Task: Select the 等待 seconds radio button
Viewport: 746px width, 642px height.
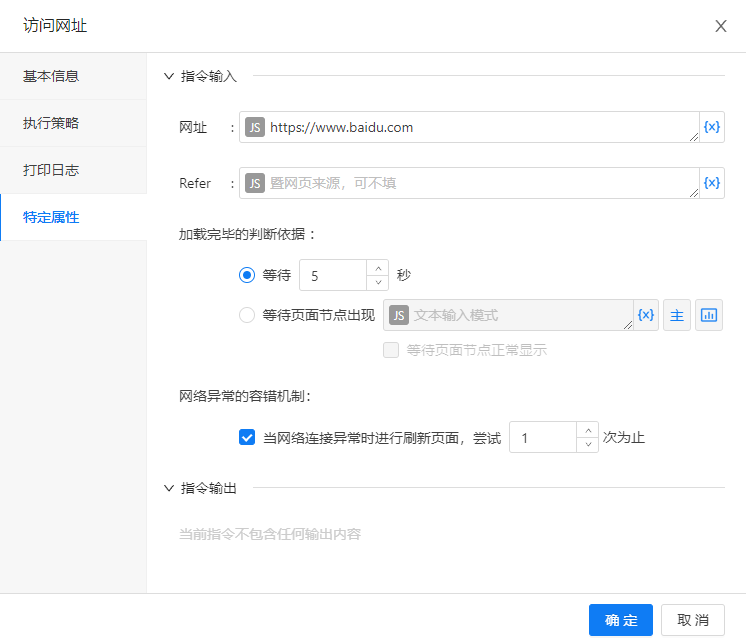Action: [247, 275]
